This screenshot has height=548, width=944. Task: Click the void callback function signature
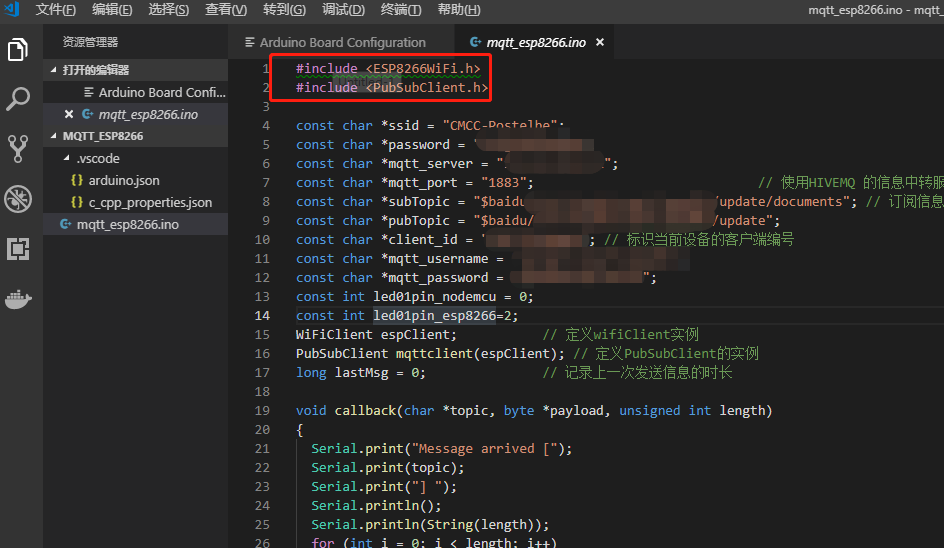pyautogui.click(x=534, y=410)
